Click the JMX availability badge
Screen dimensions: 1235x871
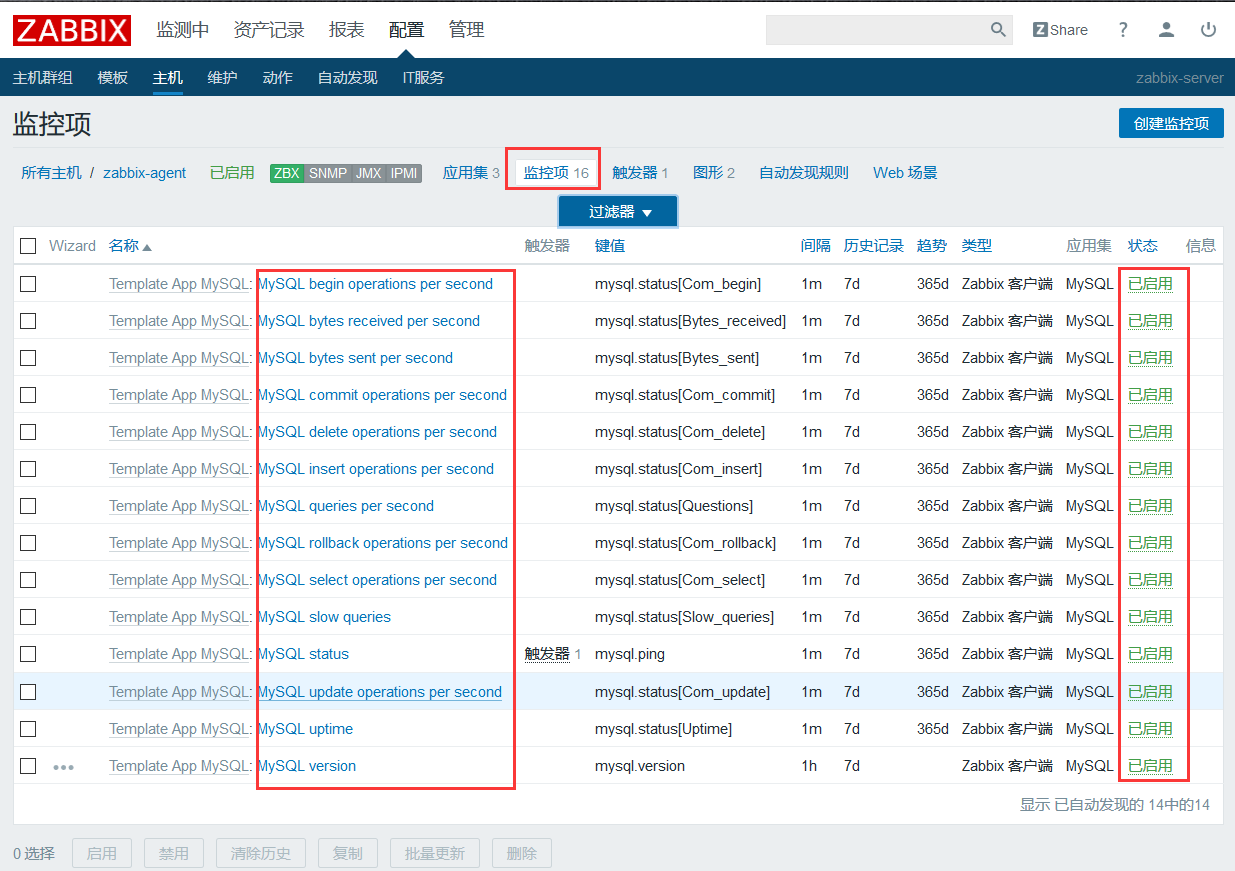[x=369, y=173]
